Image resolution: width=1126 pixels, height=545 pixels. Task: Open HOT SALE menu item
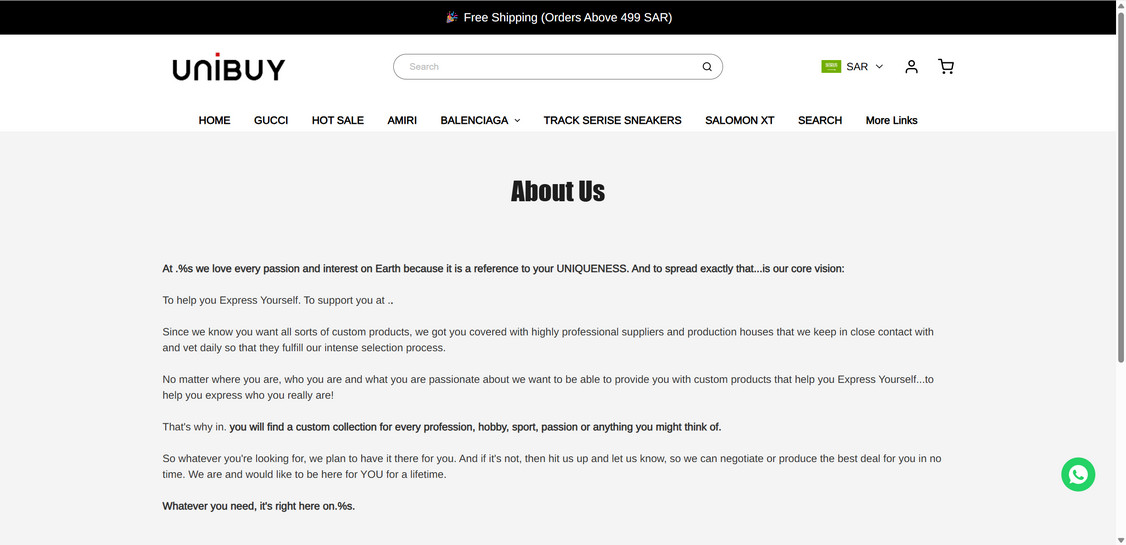338,121
